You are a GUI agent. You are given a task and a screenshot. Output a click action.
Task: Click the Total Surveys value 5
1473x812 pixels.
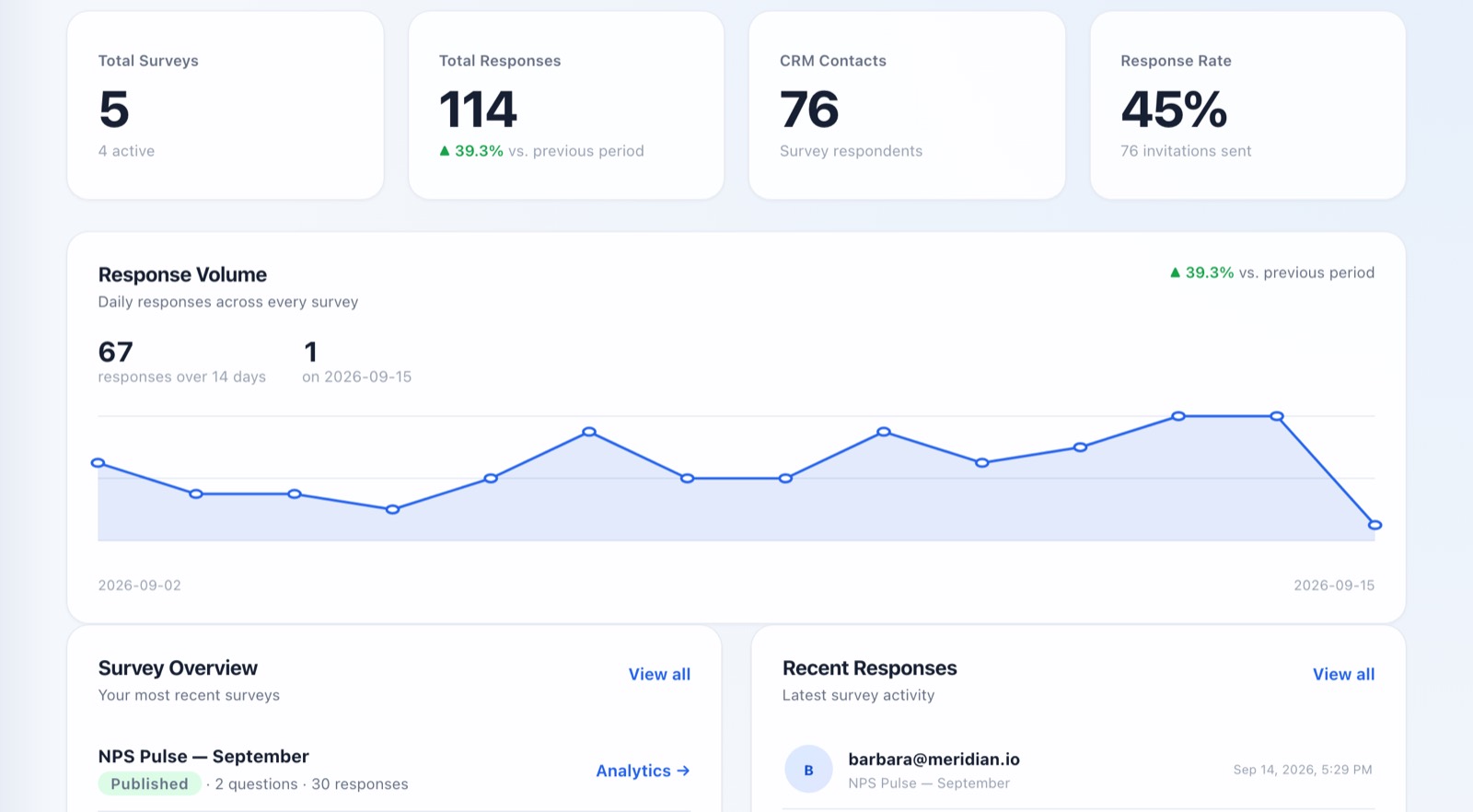coord(114,110)
